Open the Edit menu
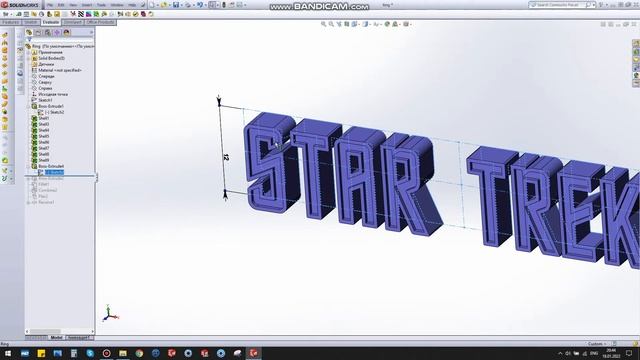The width and height of the screenshot is (640, 360). point(61,5)
